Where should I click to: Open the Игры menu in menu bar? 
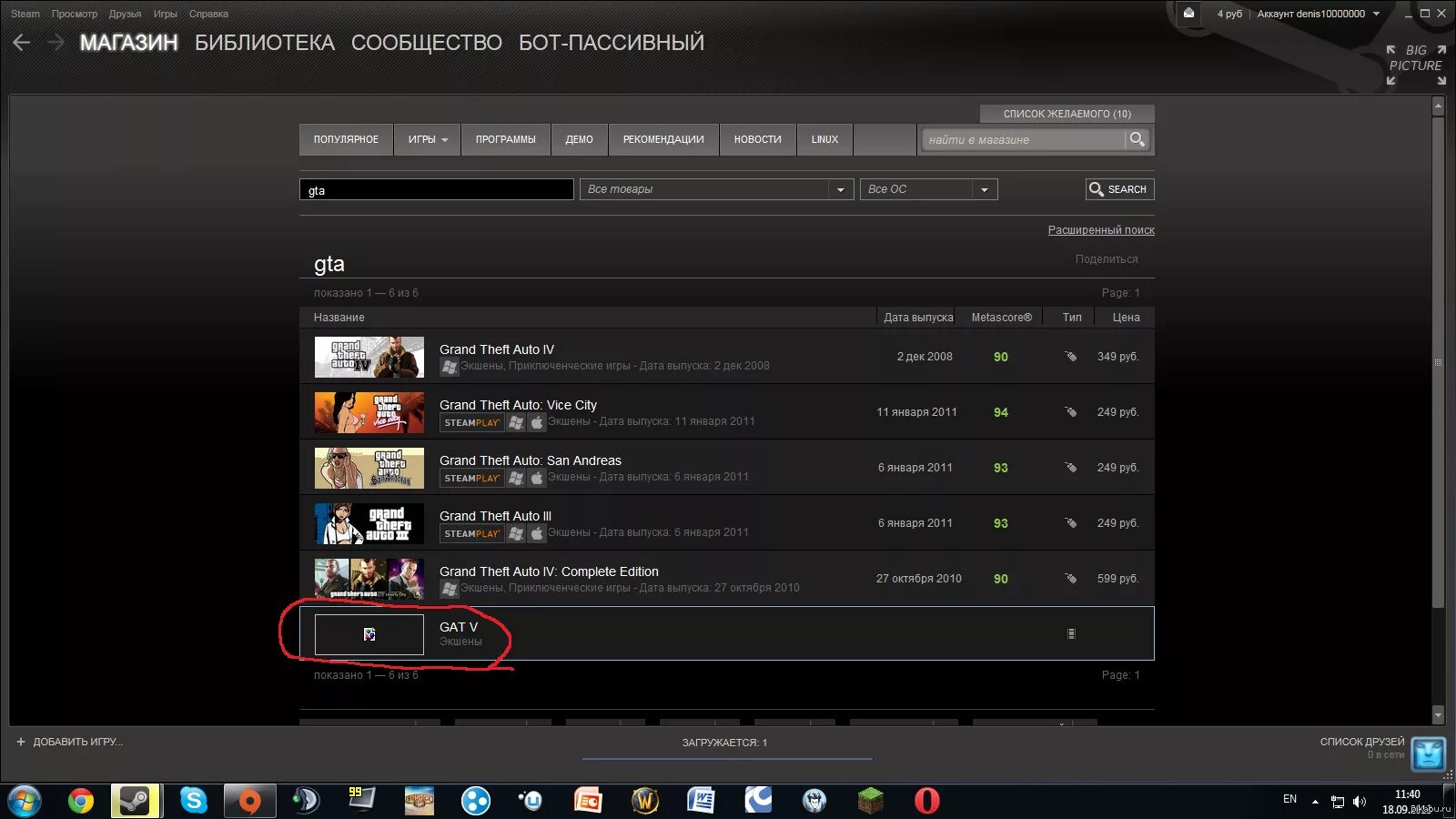166,14
